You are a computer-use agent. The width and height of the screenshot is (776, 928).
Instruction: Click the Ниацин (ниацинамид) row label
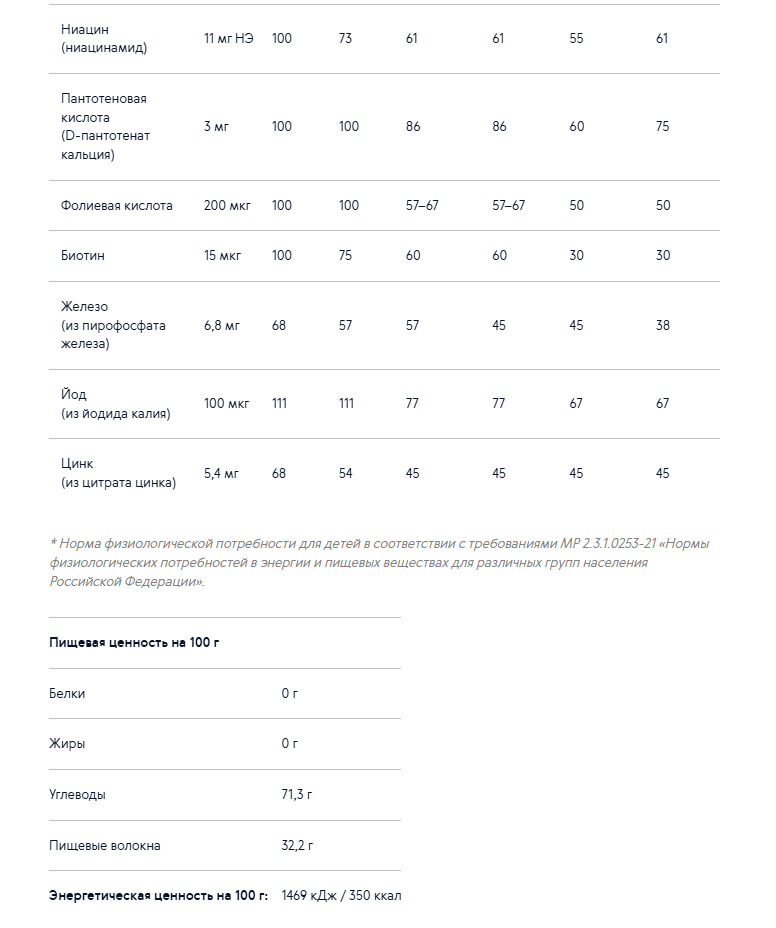[x=104, y=38]
